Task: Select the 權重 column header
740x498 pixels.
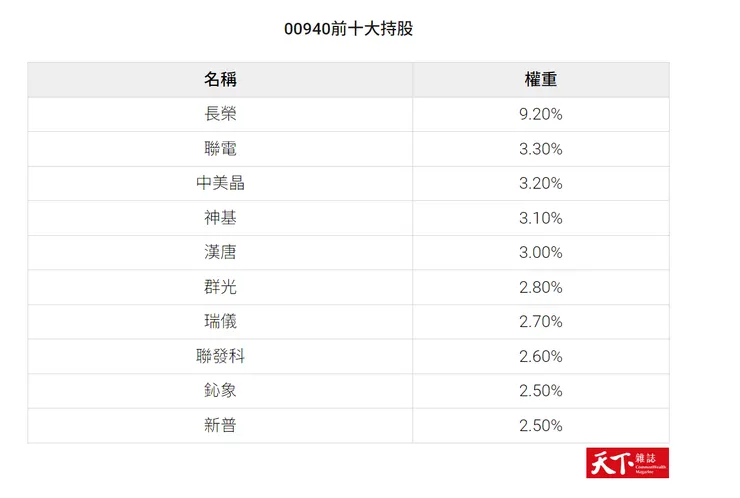Action: pyautogui.click(x=541, y=80)
